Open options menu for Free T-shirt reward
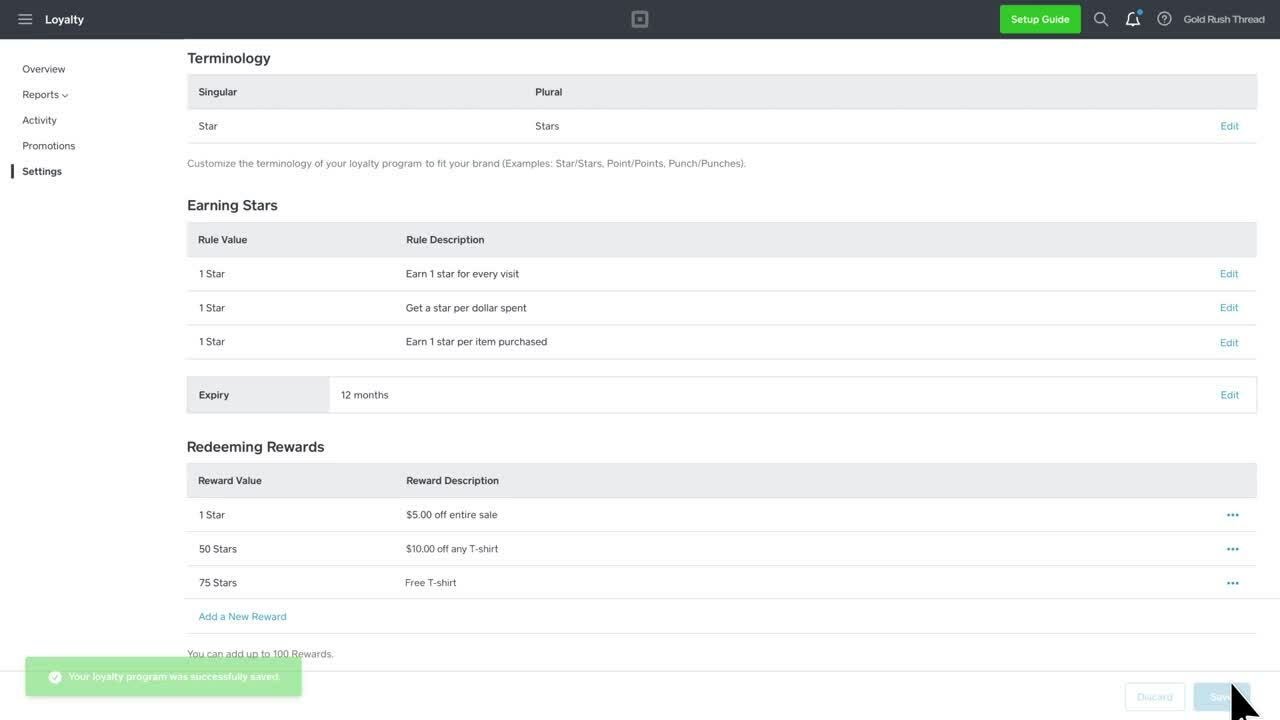 (x=1232, y=583)
